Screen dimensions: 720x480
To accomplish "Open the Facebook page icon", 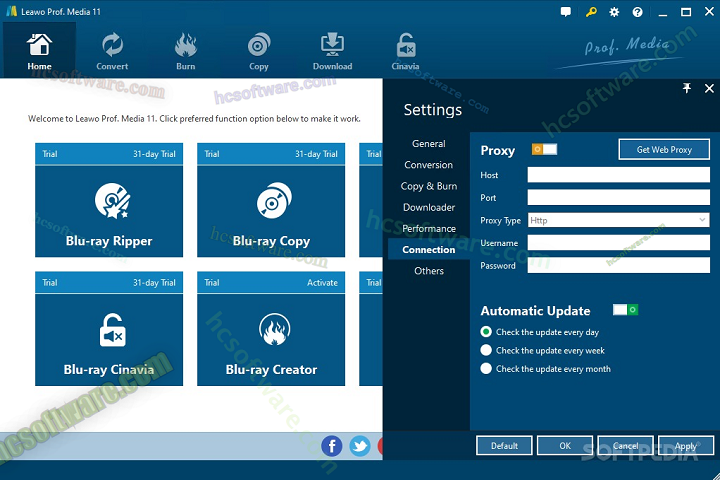I will pyautogui.click(x=332, y=446).
